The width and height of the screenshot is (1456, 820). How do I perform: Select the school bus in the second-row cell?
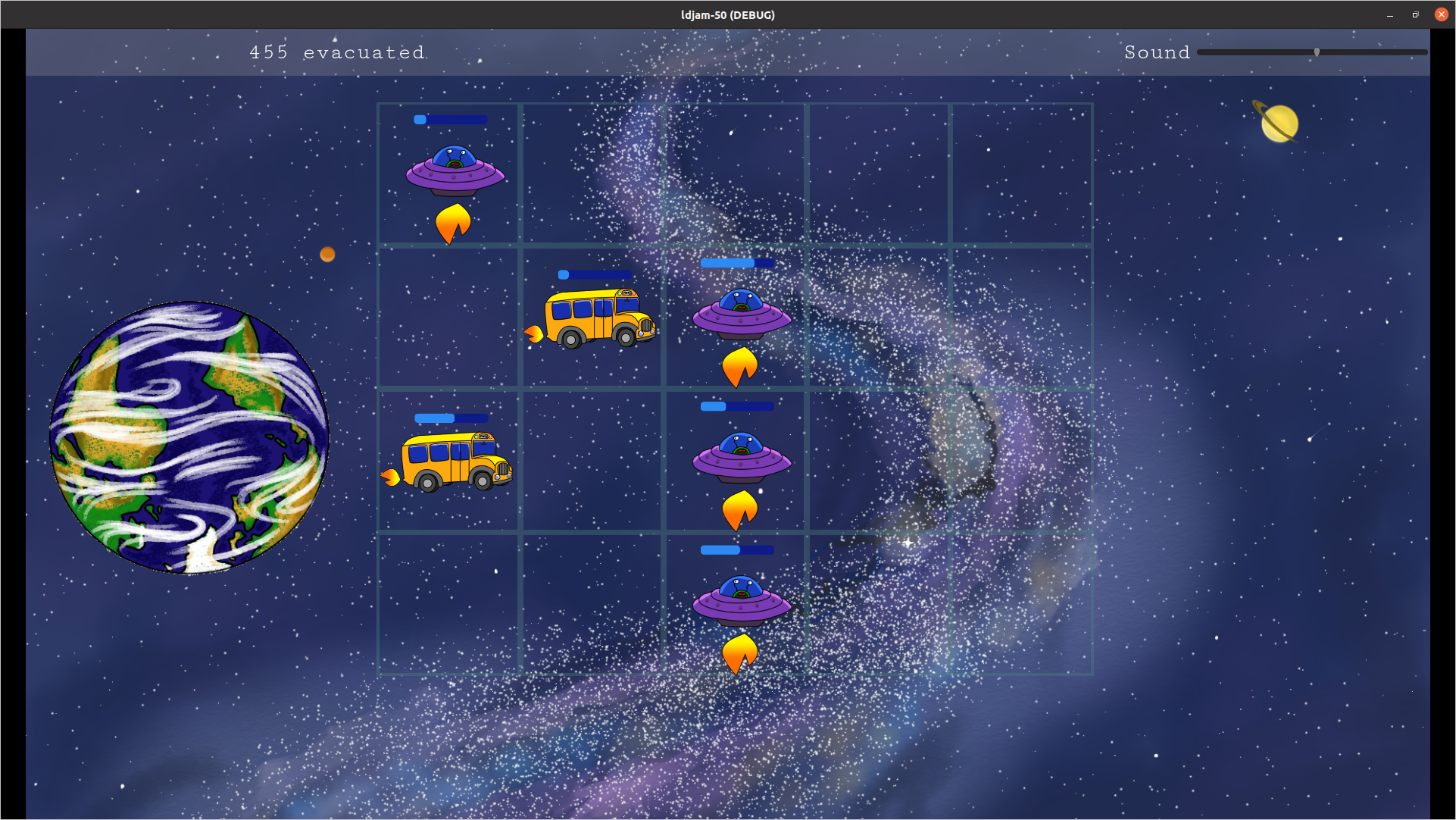coord(600,318)
